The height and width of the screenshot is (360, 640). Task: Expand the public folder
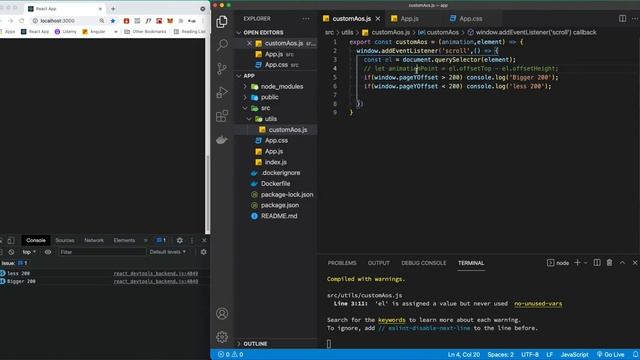point(245,97)
